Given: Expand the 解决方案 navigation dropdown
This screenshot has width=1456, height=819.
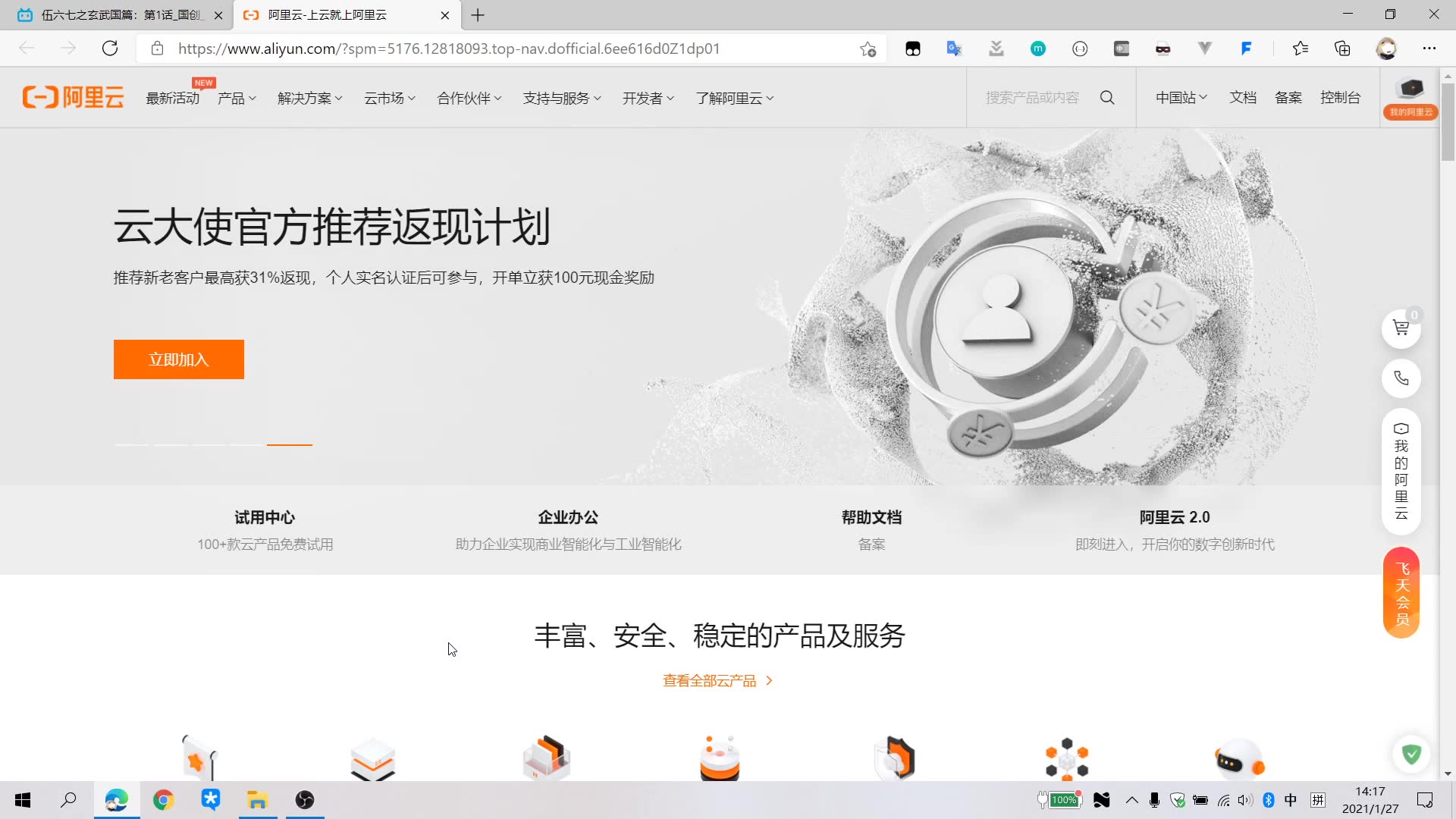Looking at the screenshot, I should coord(310,99).
